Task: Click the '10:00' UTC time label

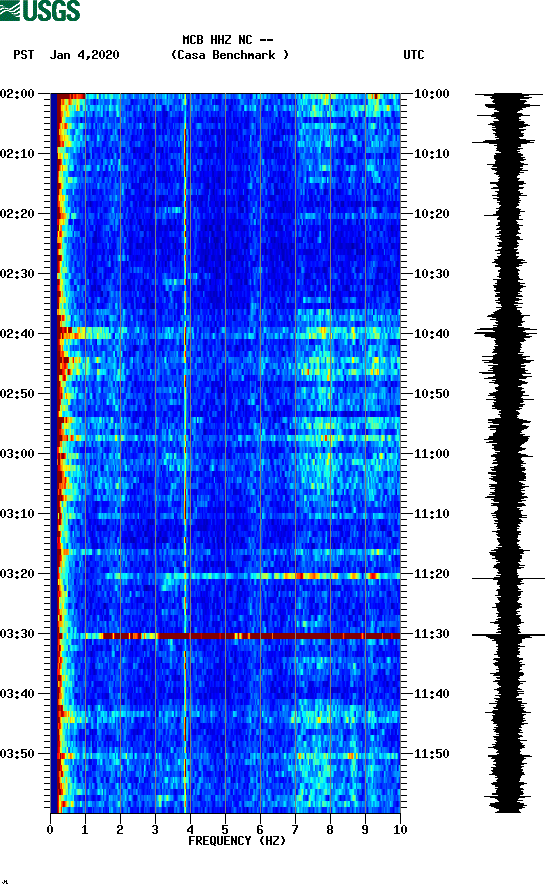Action: pyautogui.click(x=431, y=93)
